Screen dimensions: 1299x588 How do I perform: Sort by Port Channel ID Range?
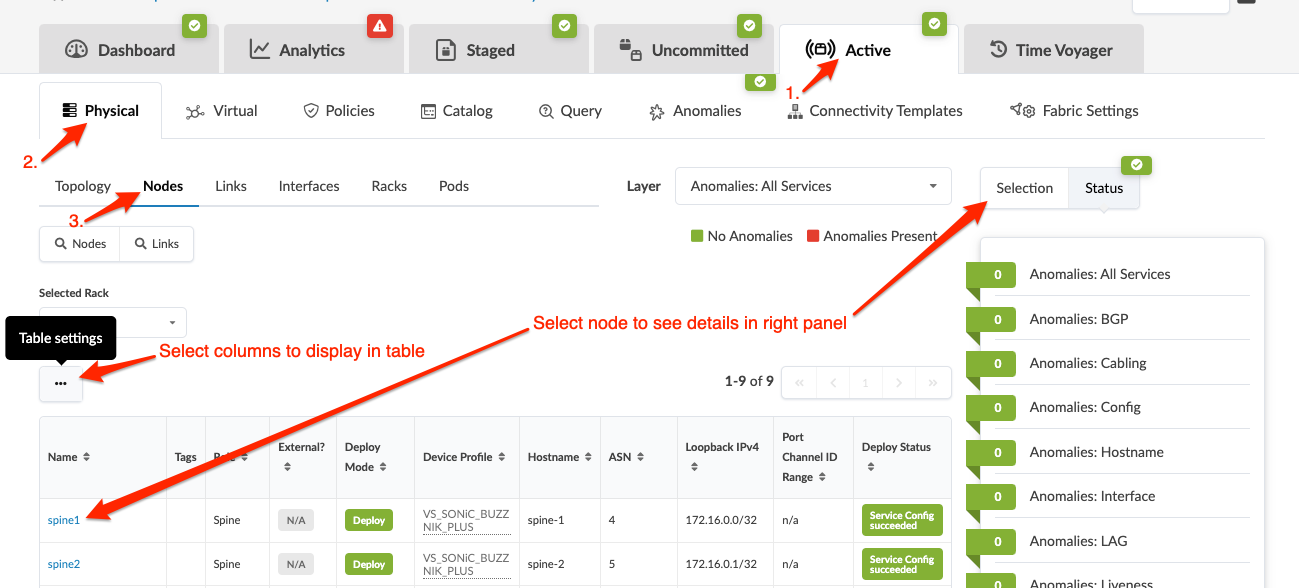tap(810, 457)
